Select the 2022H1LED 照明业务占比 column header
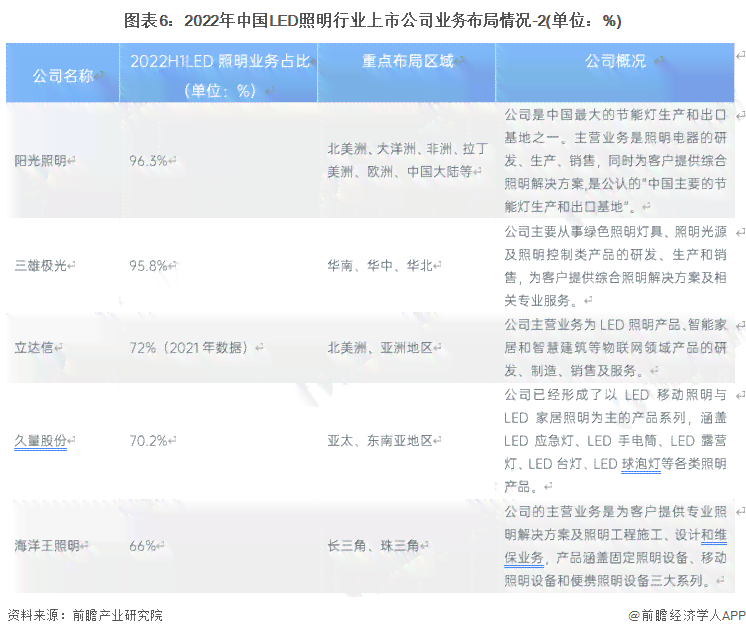Image resolution: width=746 pixels, height=636 pixels. click(x=220, y=75)
